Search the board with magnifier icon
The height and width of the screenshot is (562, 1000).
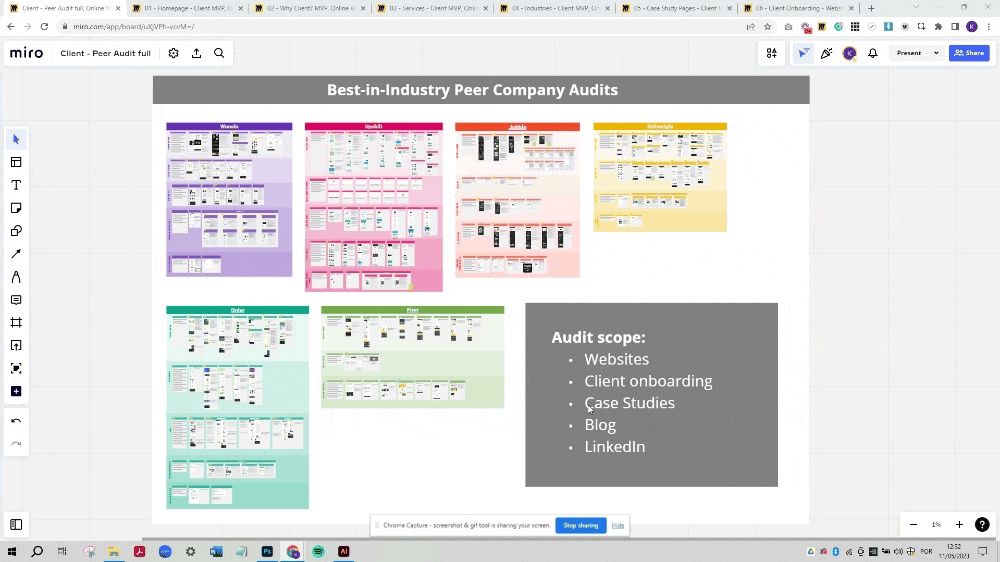219,53
